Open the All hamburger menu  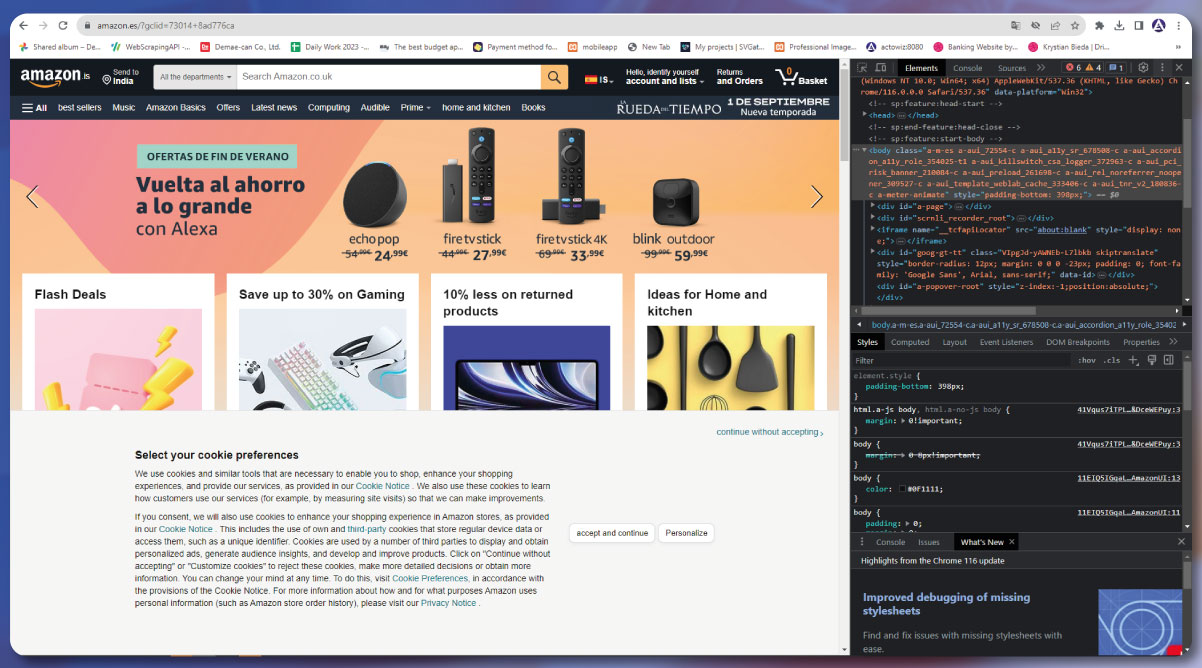[x=34, y=107]
